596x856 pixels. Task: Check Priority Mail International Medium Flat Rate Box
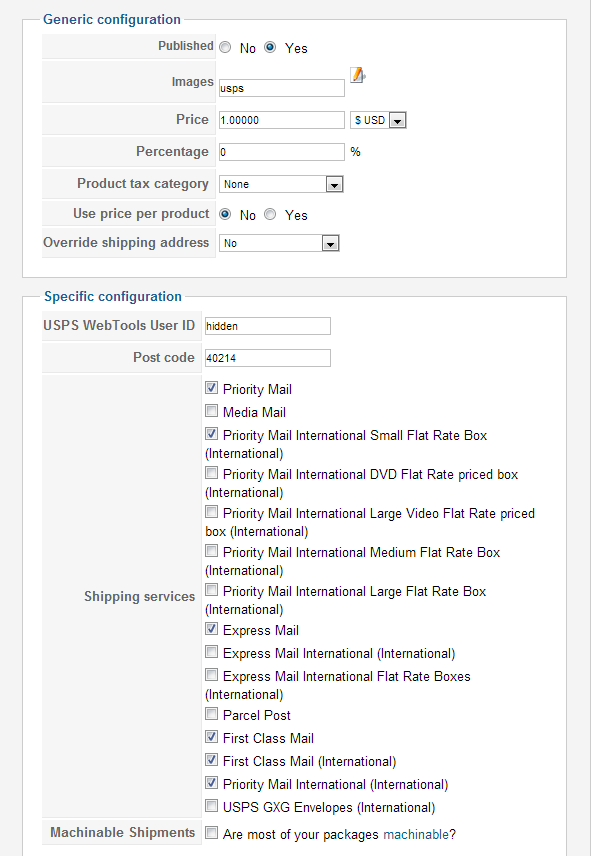click(x=211, y=551)
